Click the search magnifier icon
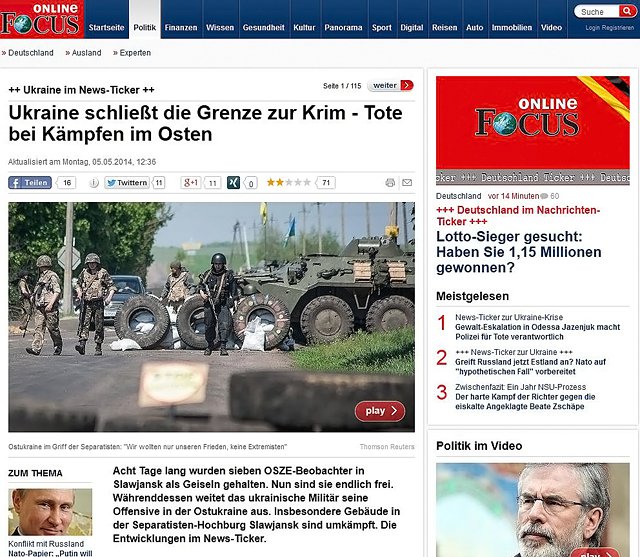Viewport: 640px width, 557px height. point(627,11)
